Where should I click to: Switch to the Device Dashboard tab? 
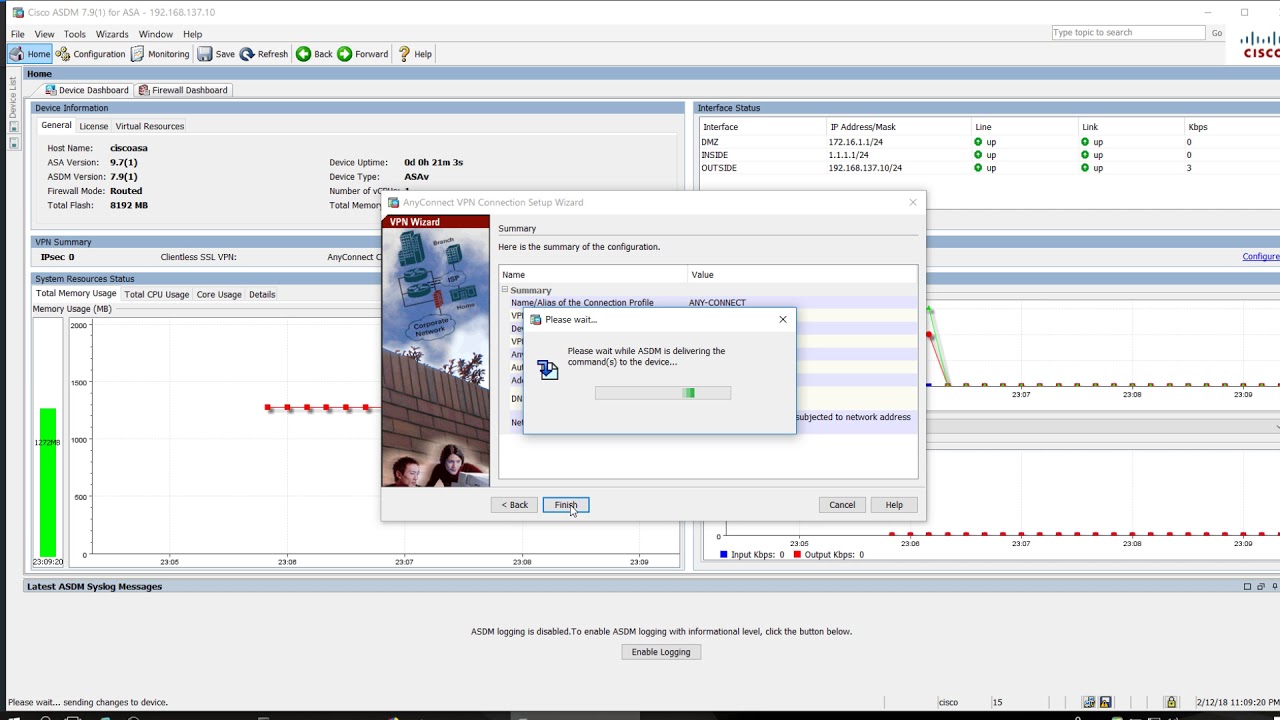point(87,90)
